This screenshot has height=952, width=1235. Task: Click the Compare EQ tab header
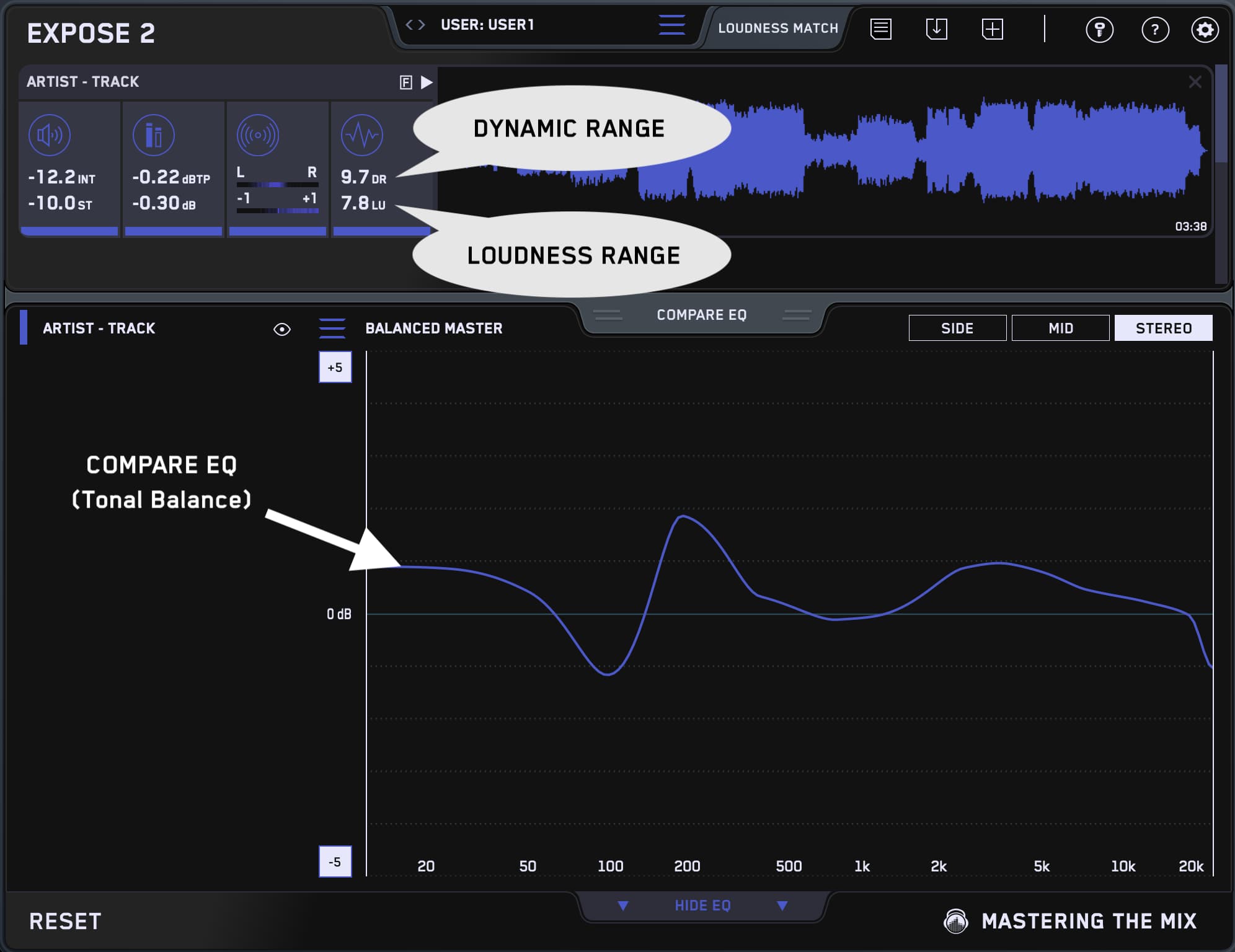[x=702, y=315]
